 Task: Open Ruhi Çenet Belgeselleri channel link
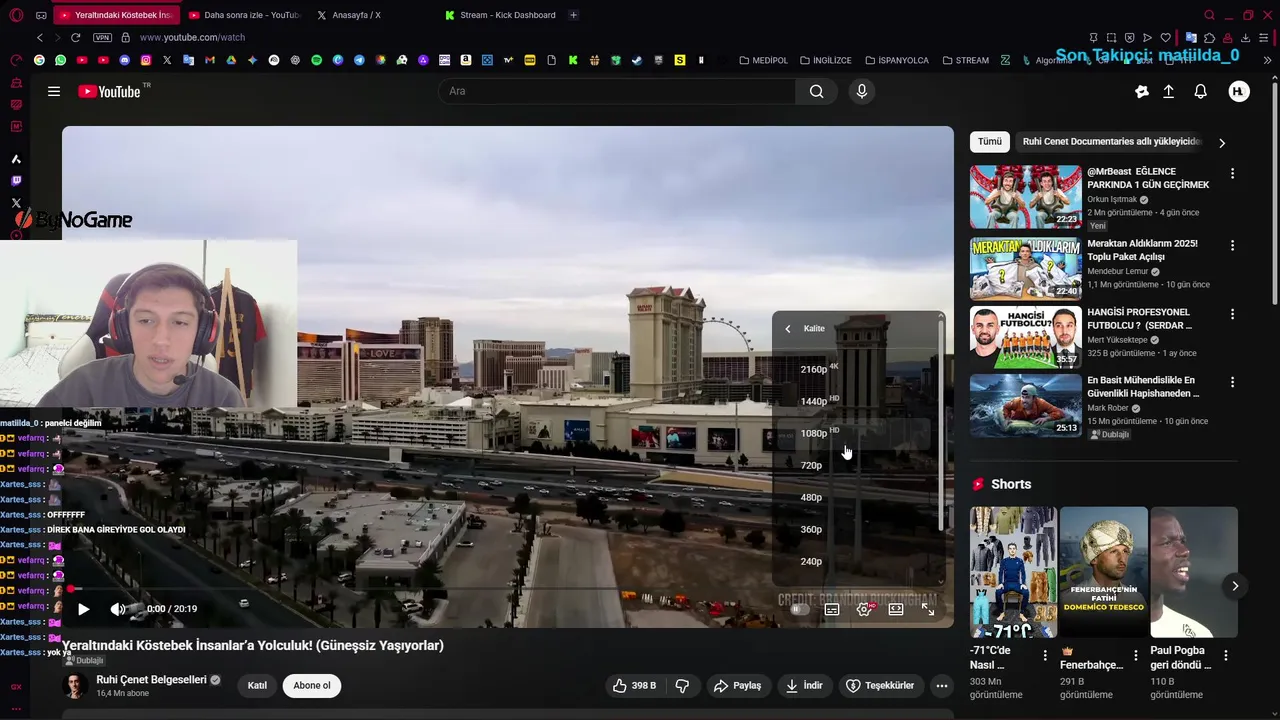click(151, 680)
